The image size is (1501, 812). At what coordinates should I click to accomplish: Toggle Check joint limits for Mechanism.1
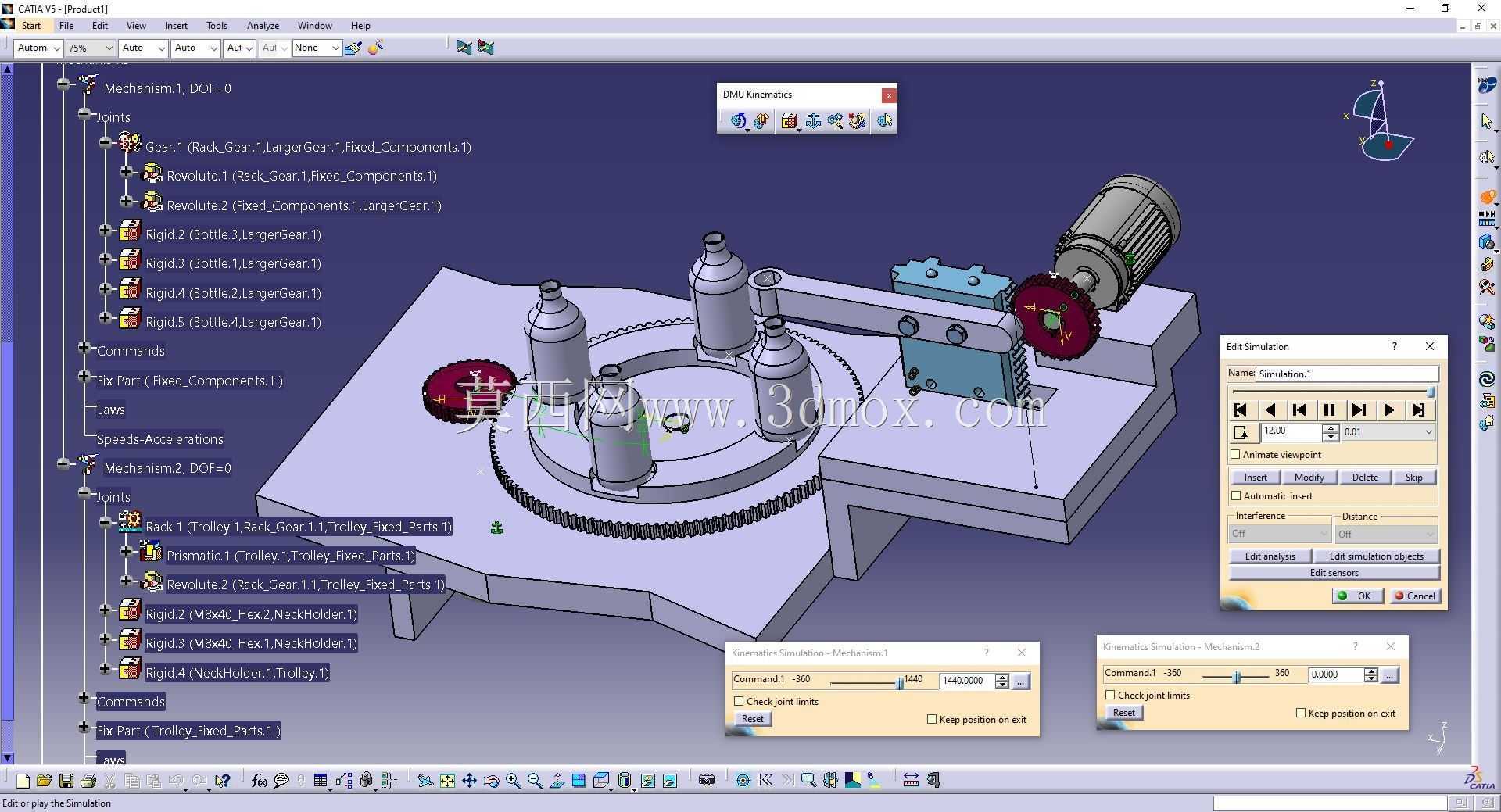pyautogui.click(x=739, y=701)
